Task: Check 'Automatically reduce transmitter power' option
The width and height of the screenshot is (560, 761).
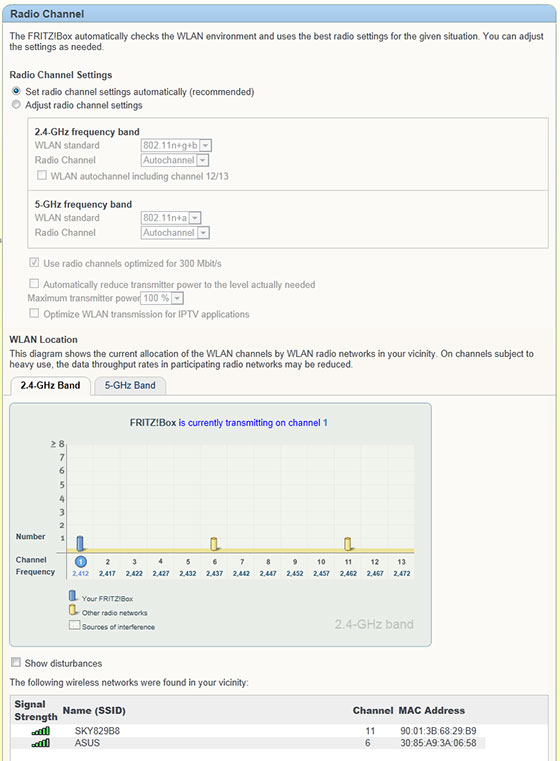Action: tap(34, 283)
